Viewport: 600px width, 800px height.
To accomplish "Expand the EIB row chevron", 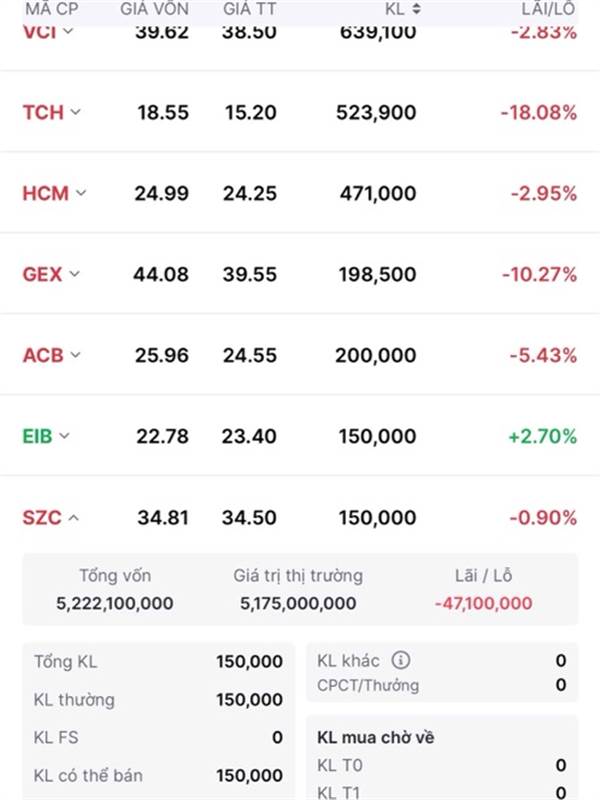I will coord(65,436).
